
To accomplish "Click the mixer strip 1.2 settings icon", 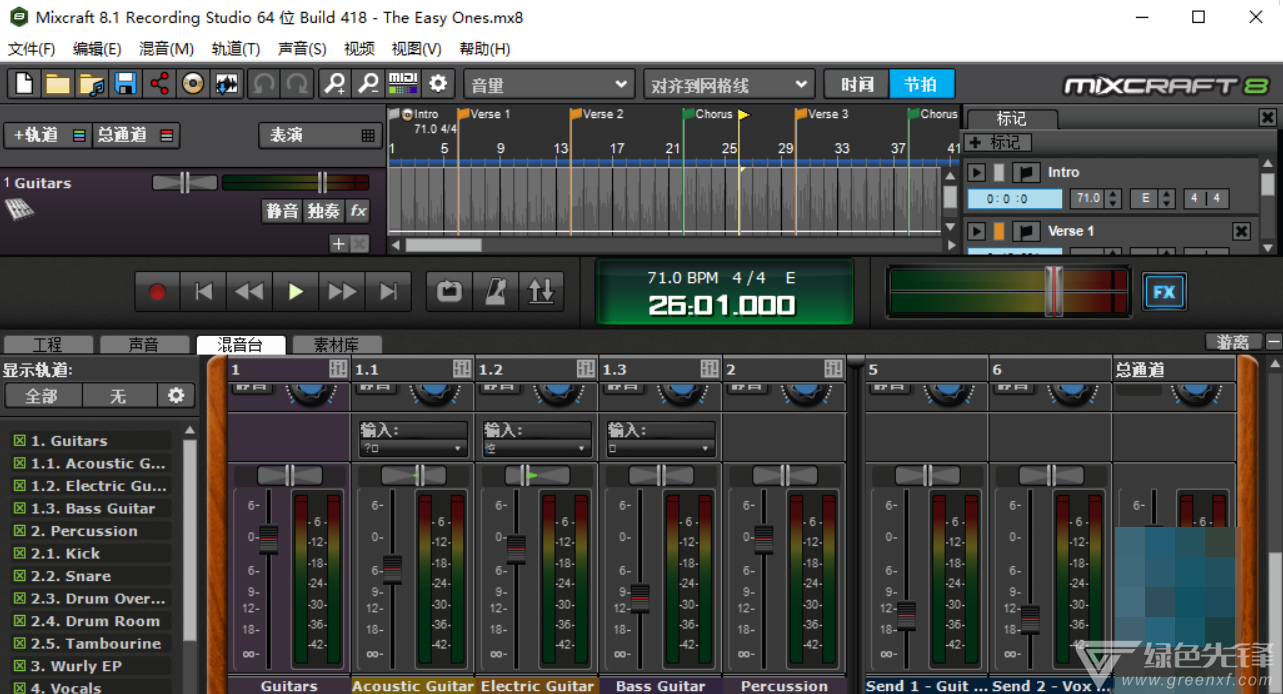I will pos(586,369).
